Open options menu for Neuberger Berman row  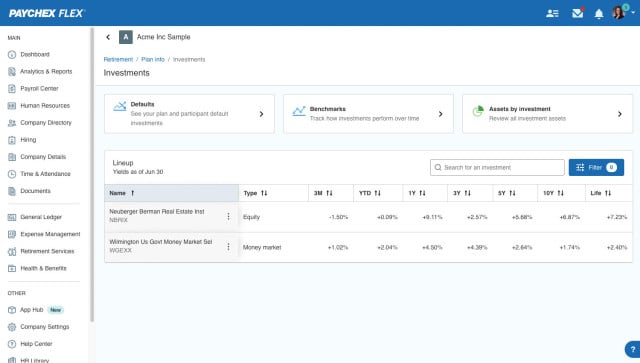228,216
